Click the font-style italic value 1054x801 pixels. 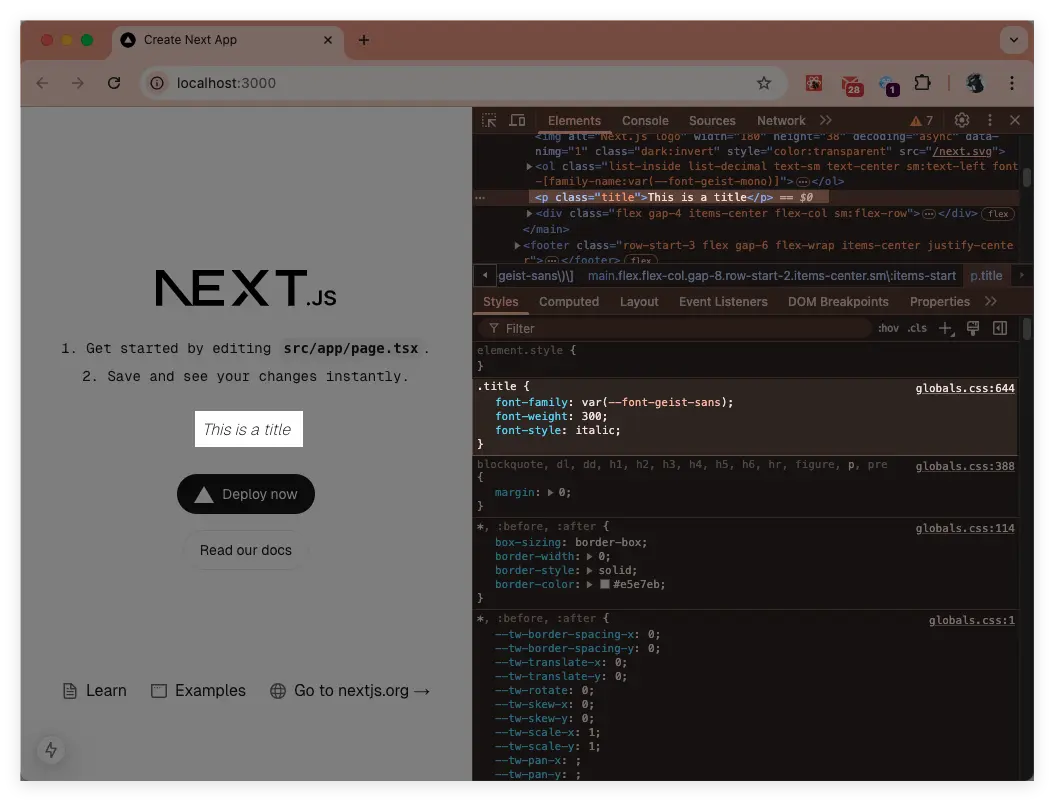(x=594, y=430)
